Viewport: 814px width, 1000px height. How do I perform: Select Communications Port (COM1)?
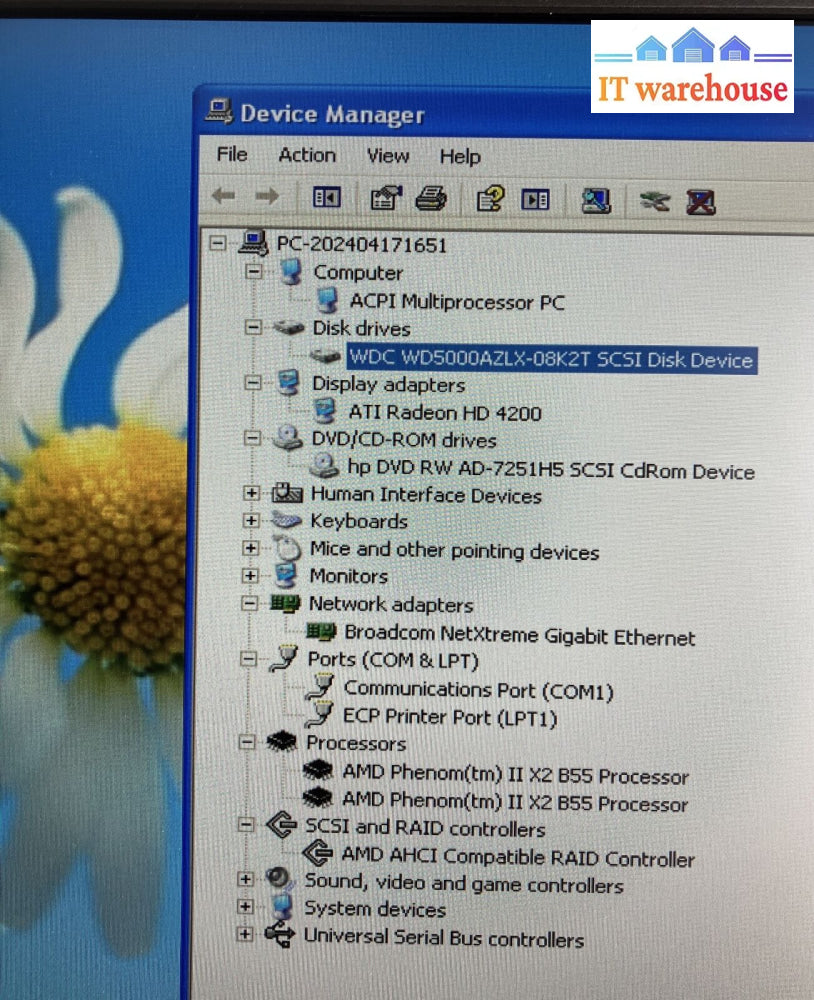(x=478, y=689)
